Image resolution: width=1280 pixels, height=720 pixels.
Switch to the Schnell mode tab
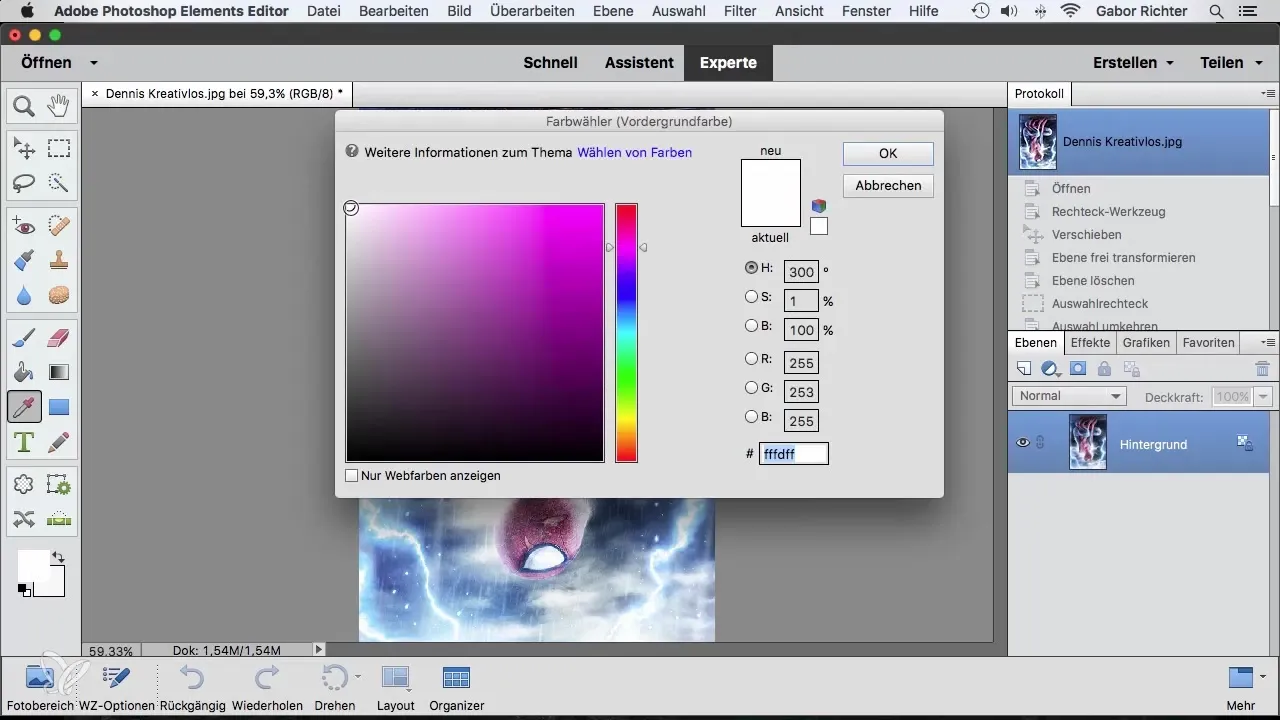pyautogui.click(x=551, y=62)
